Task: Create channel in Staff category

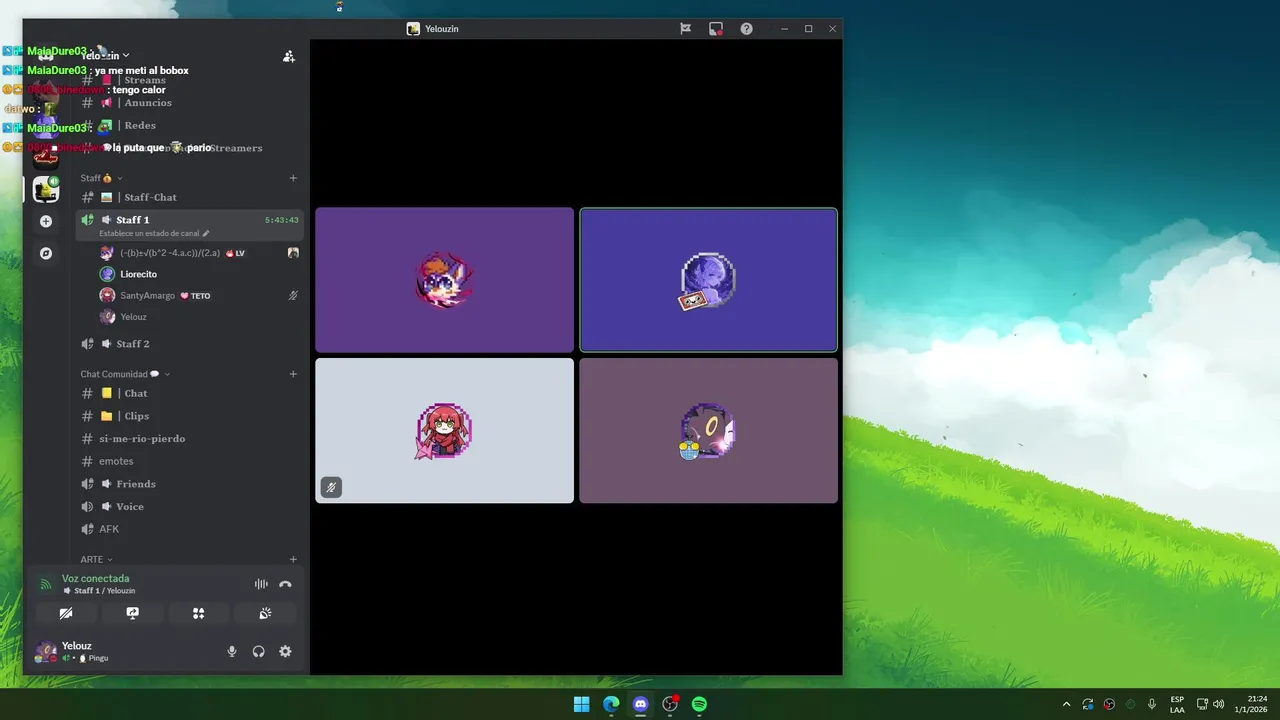Action: pos(293,178)
